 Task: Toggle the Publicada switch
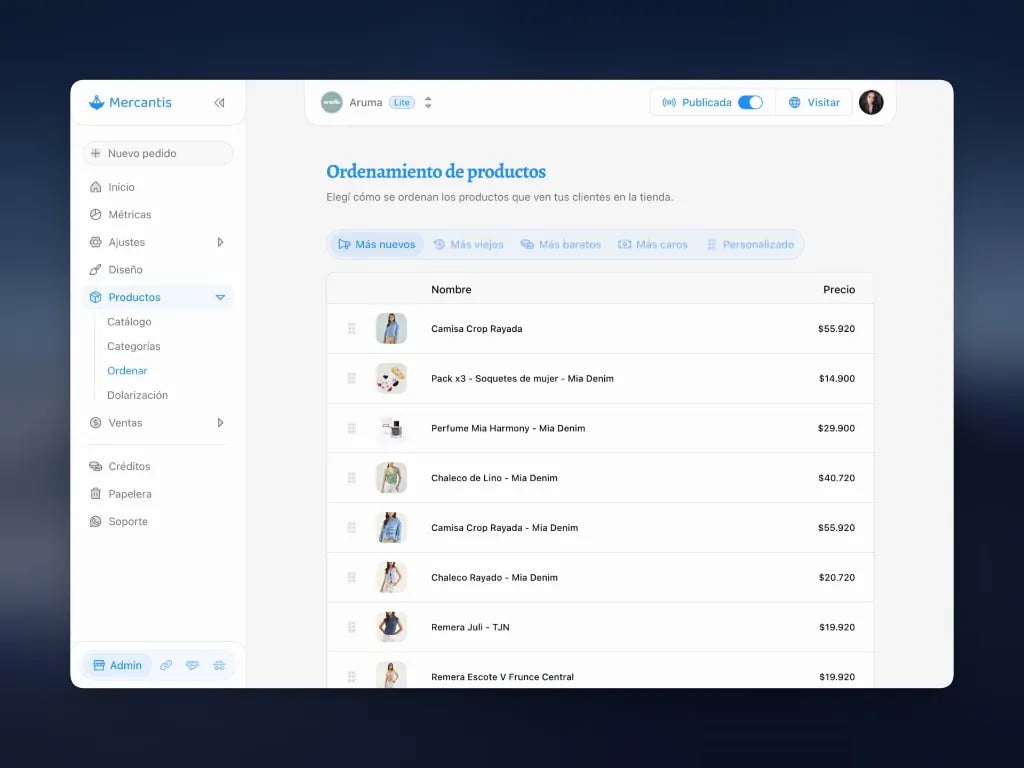point(750,103)
